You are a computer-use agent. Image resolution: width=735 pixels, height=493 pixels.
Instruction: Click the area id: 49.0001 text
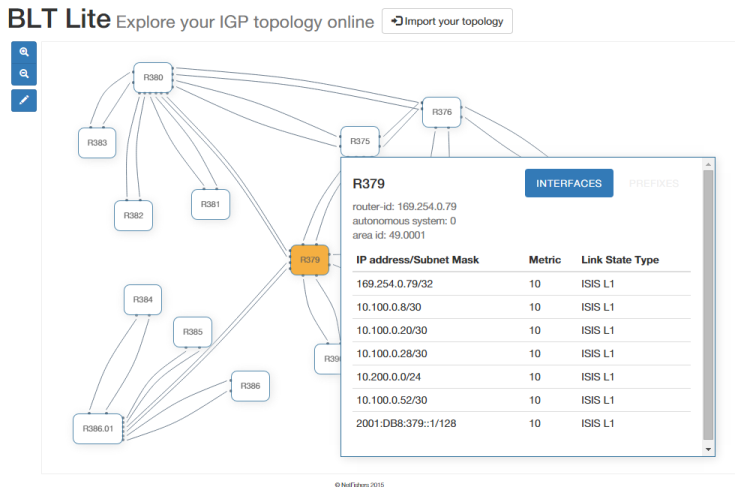(389, 235)
